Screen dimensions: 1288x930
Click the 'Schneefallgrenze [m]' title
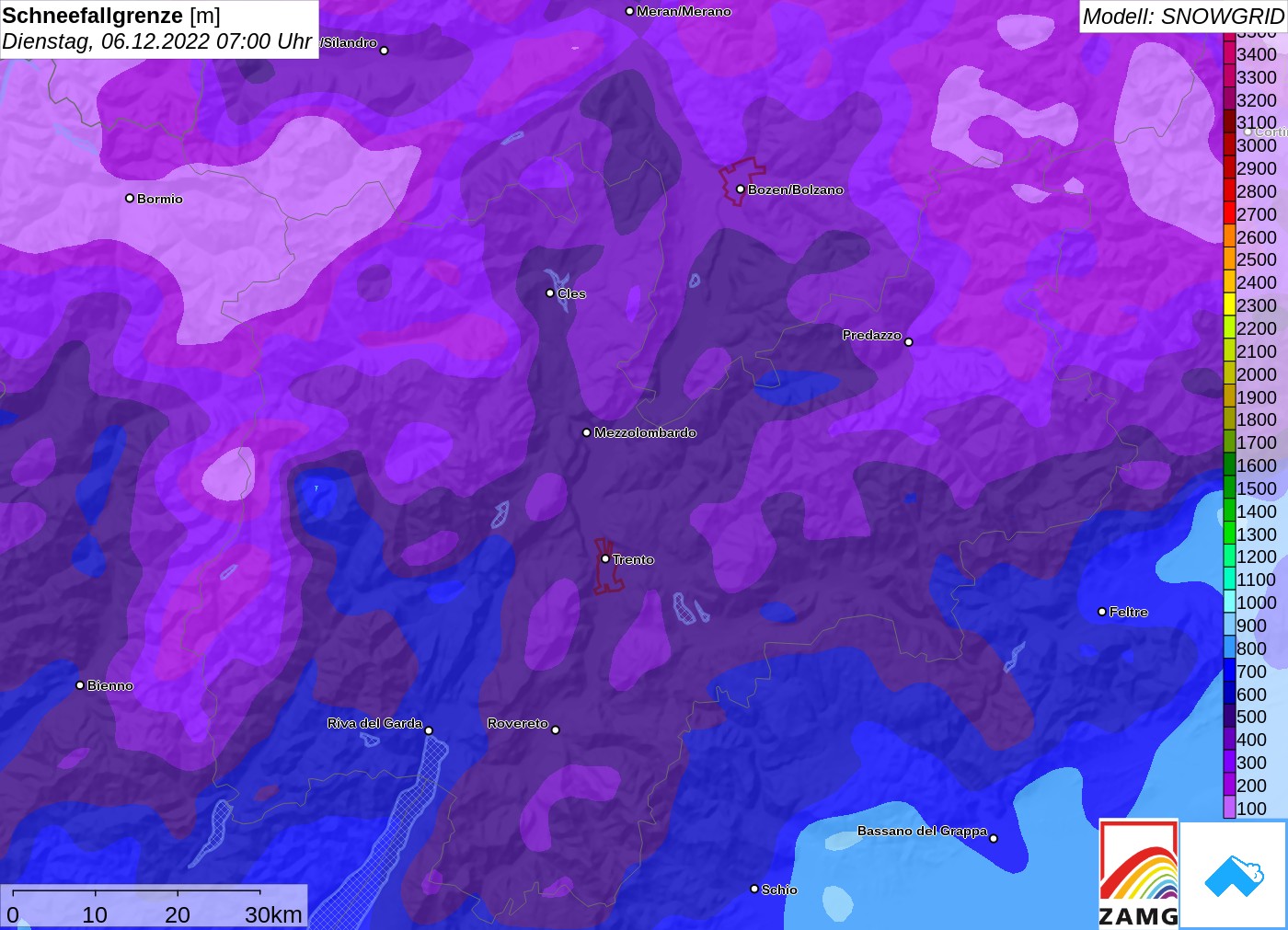point(111,16)
